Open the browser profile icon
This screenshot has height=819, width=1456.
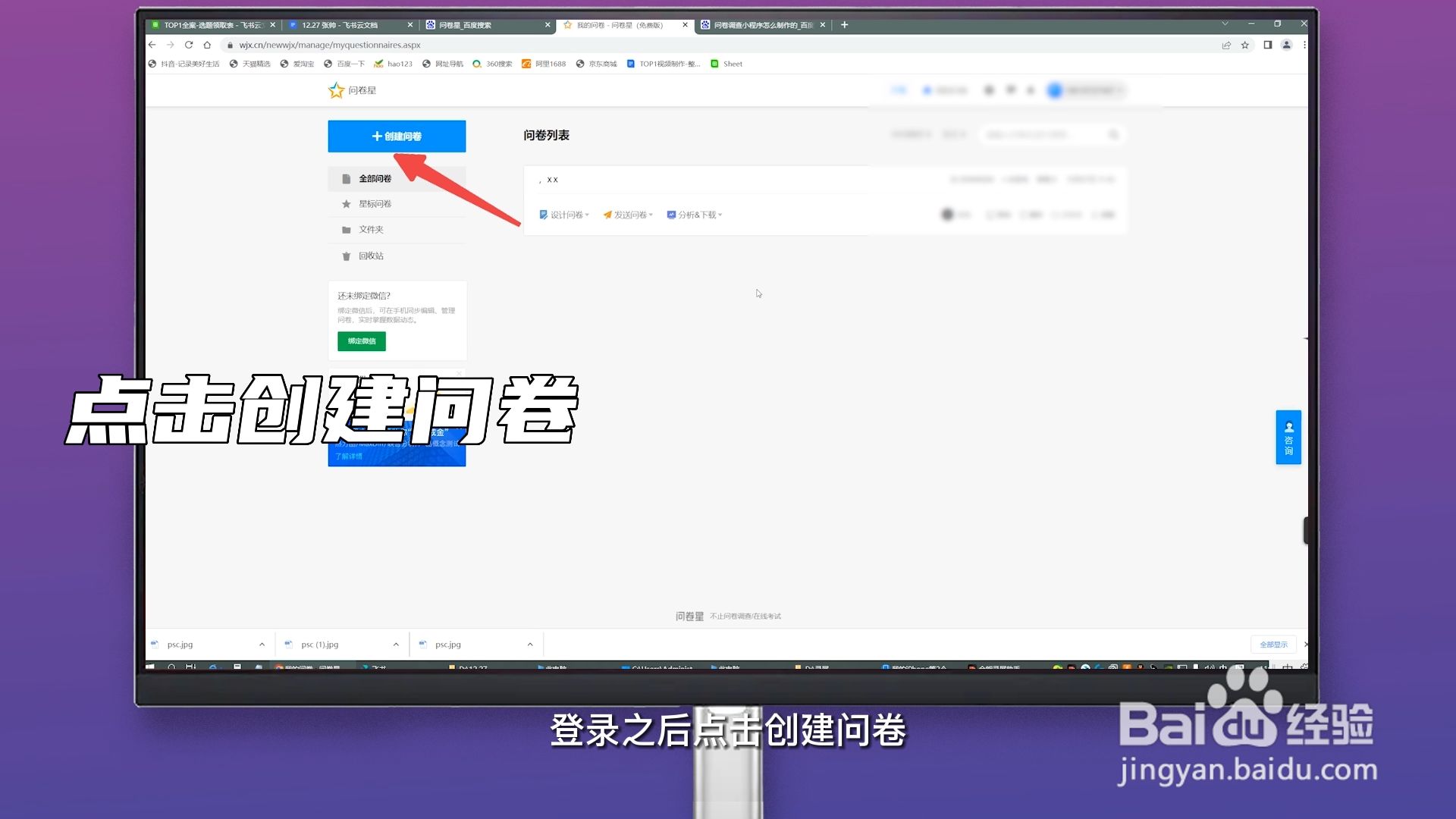pos(1286,45)
